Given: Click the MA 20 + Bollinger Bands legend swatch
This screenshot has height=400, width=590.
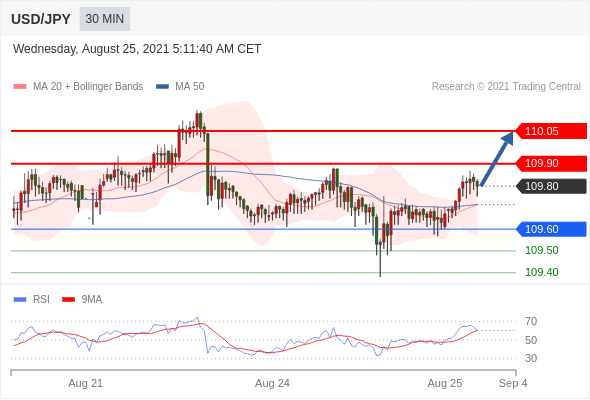Looking at the screenshot, I should [x=20, y=87].
